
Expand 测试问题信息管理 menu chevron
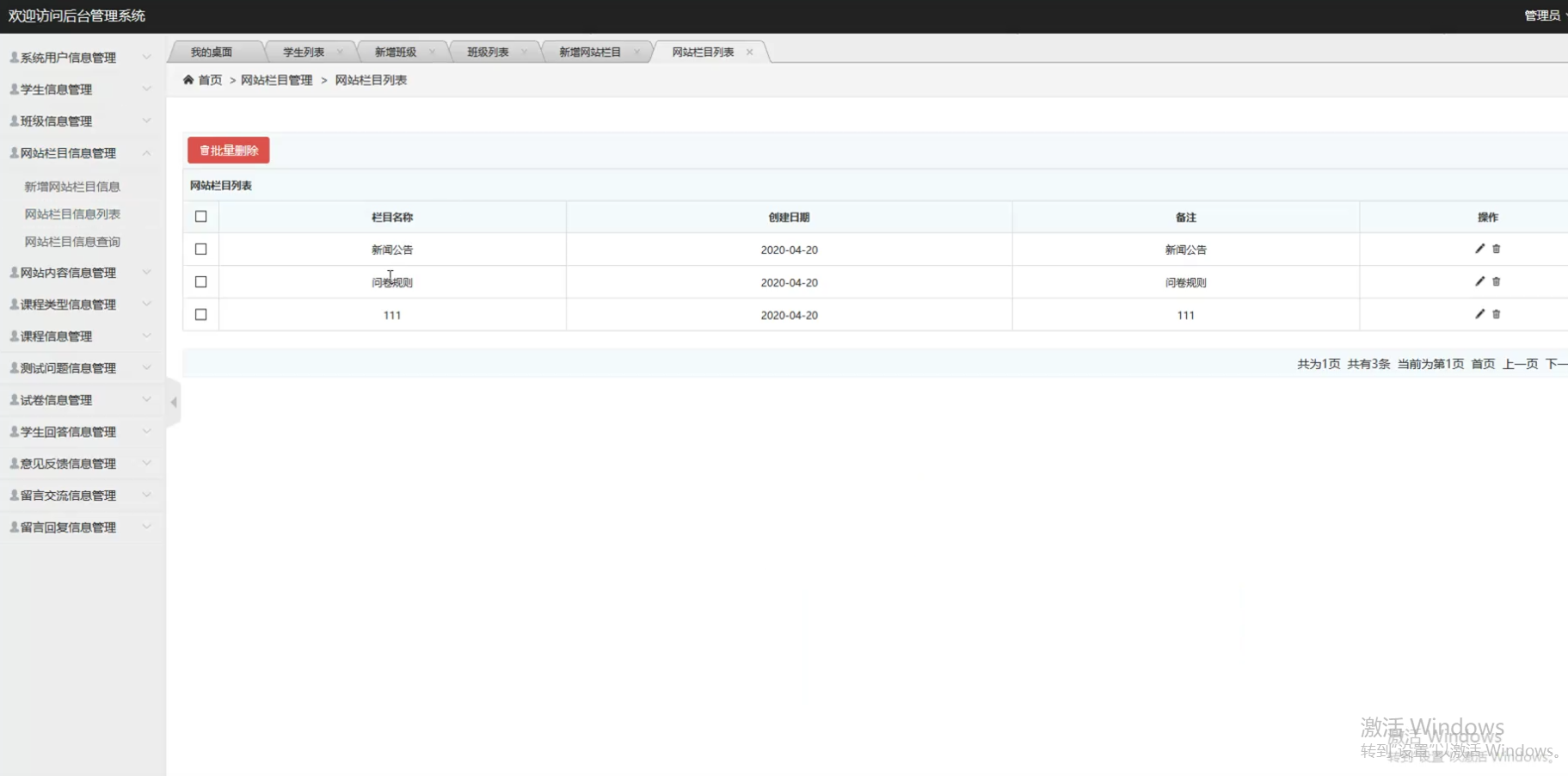(x=146, y=367)
